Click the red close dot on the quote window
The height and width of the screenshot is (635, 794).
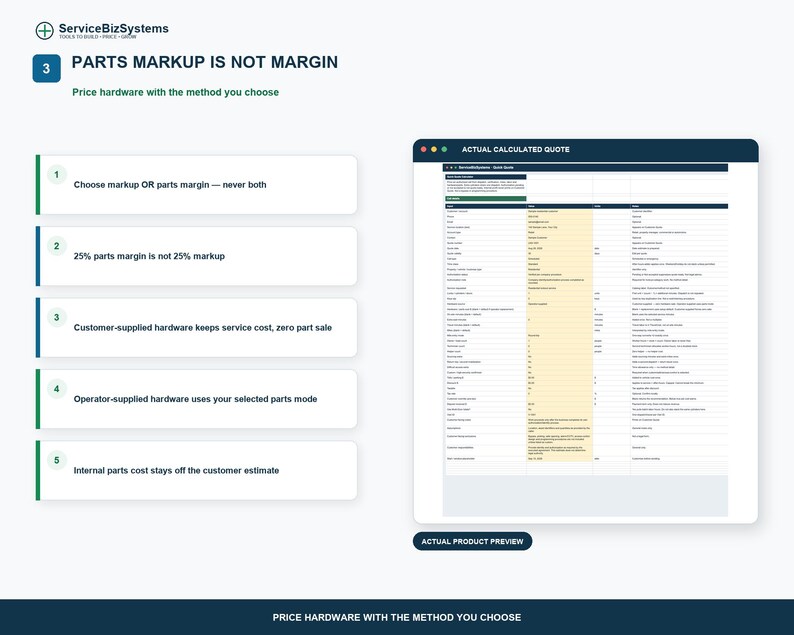click(424, 149)
